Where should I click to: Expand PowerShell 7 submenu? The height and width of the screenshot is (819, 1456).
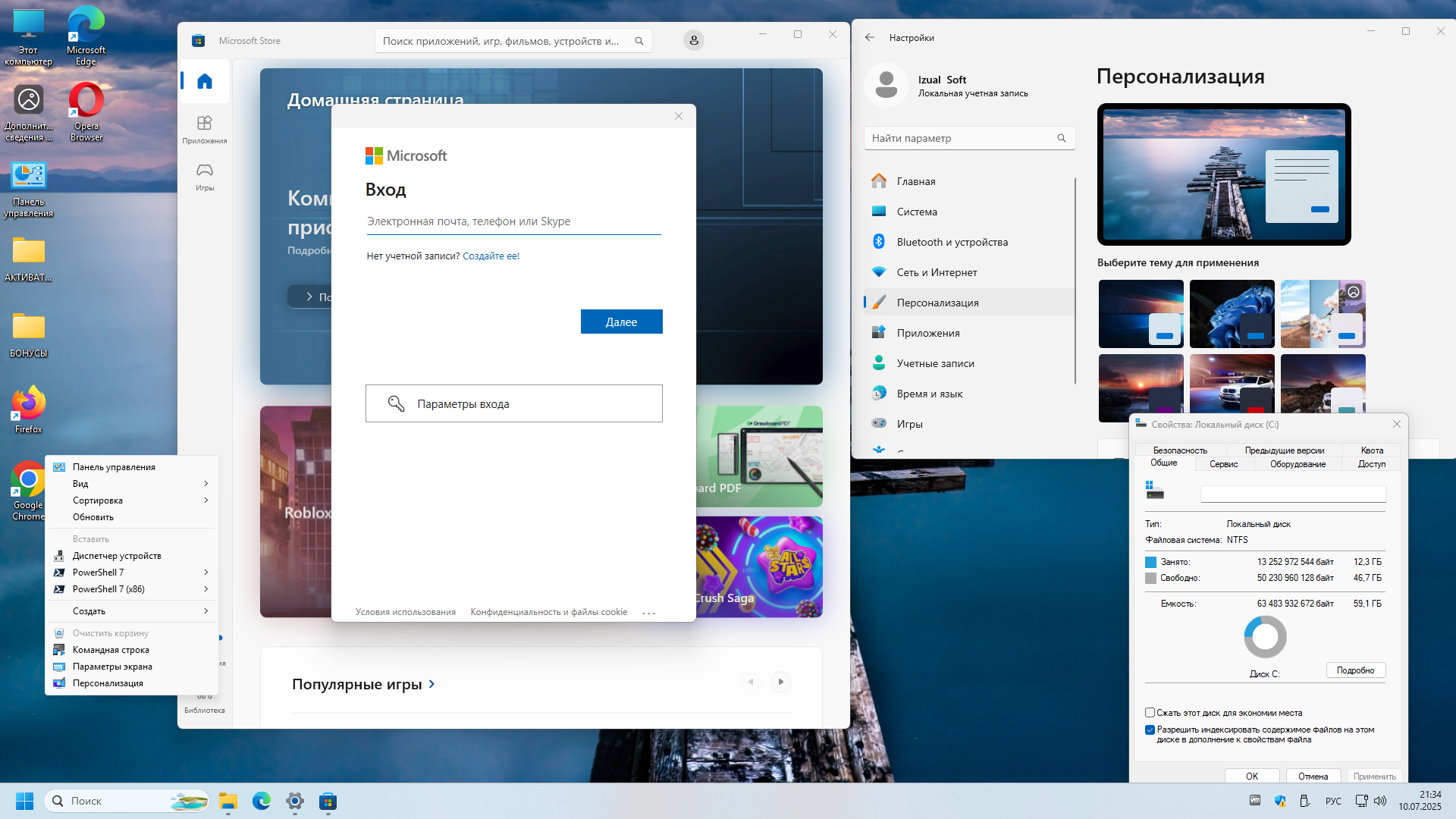click(133, 573)
